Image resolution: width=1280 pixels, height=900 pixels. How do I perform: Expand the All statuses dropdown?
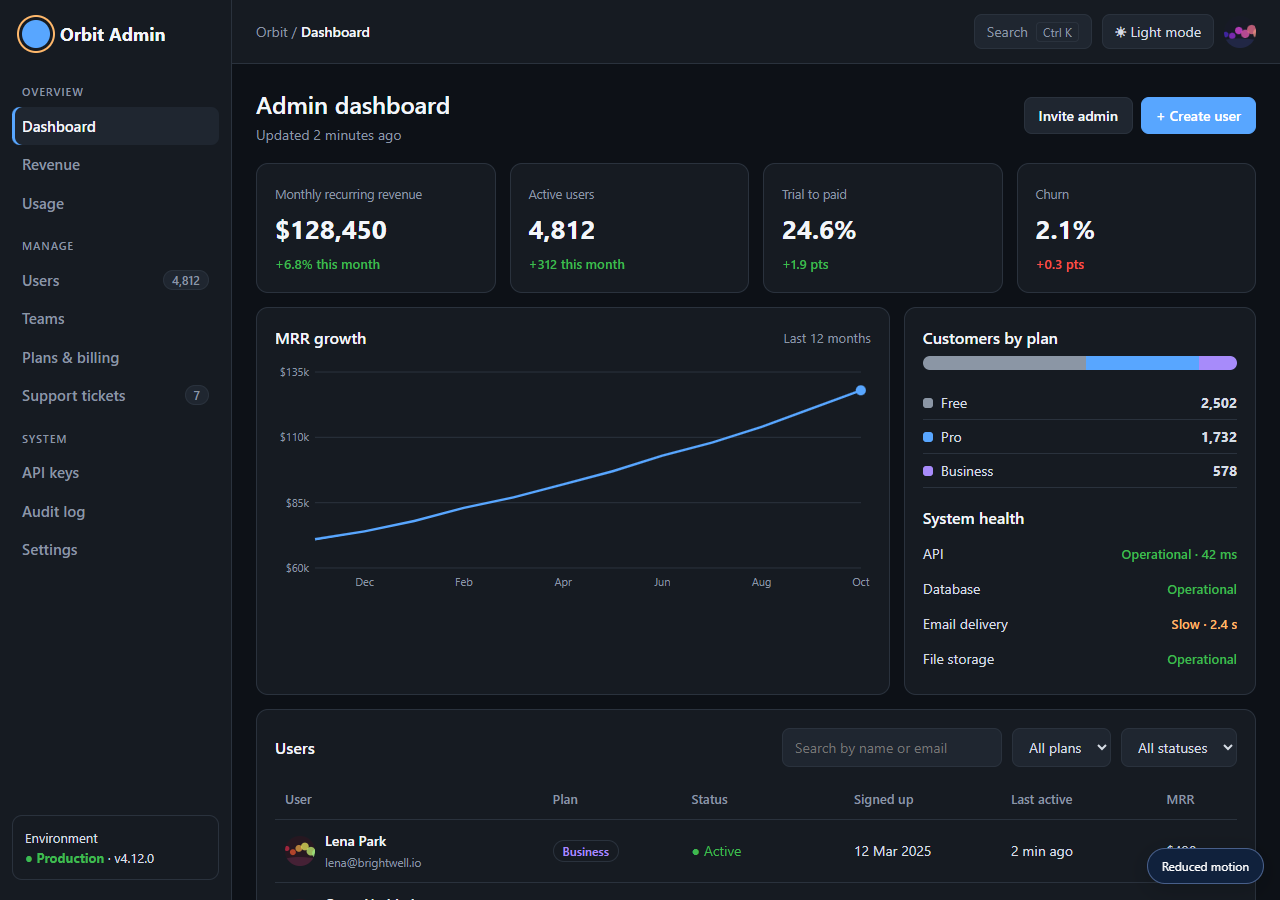point(1179,748)
